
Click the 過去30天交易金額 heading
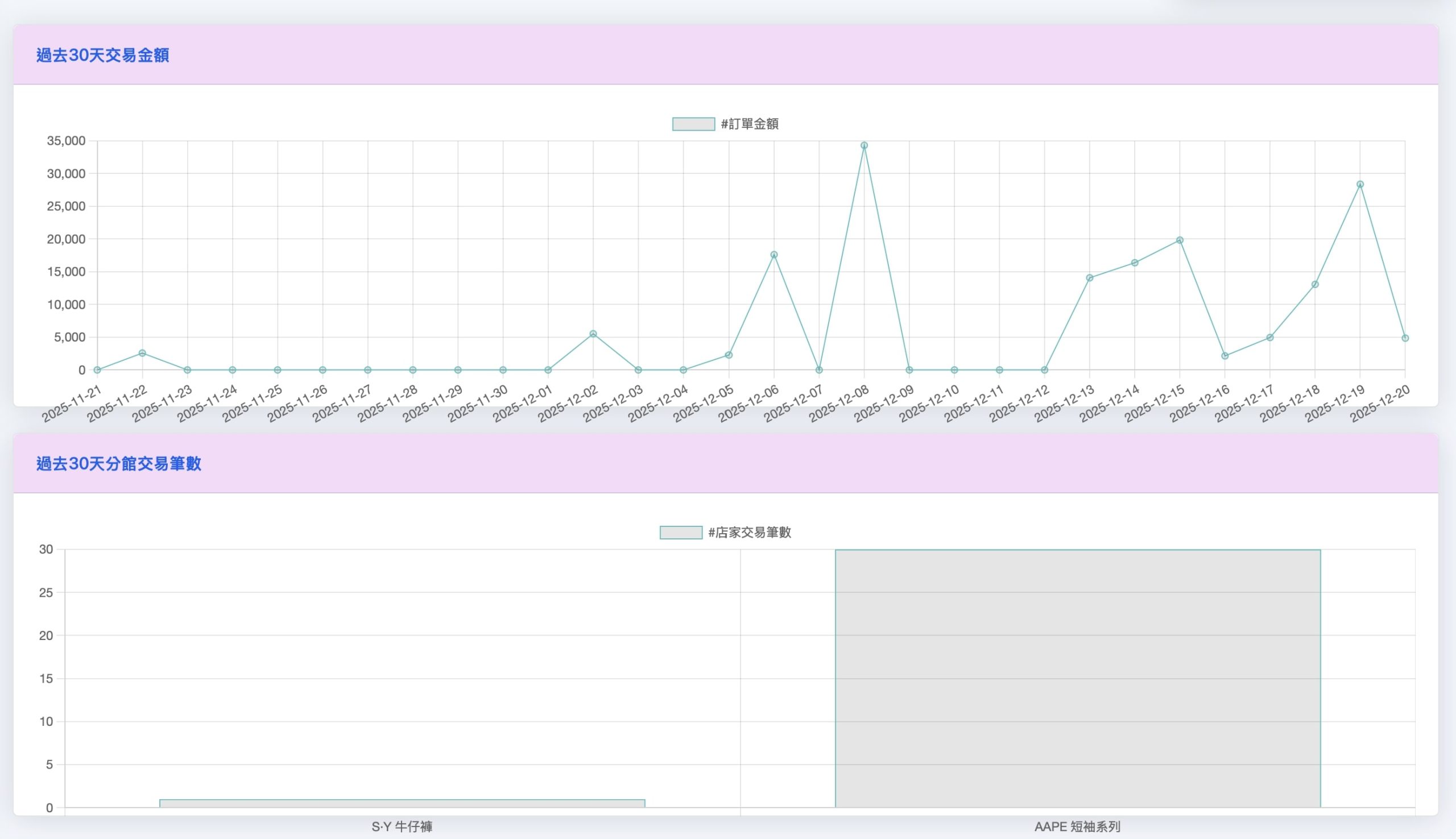(102, 55)
